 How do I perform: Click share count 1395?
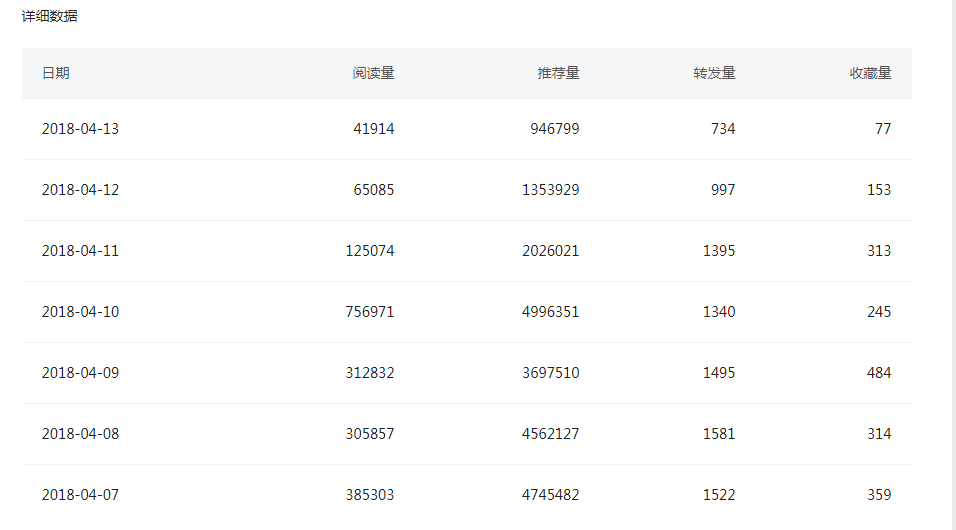(719, 251)
